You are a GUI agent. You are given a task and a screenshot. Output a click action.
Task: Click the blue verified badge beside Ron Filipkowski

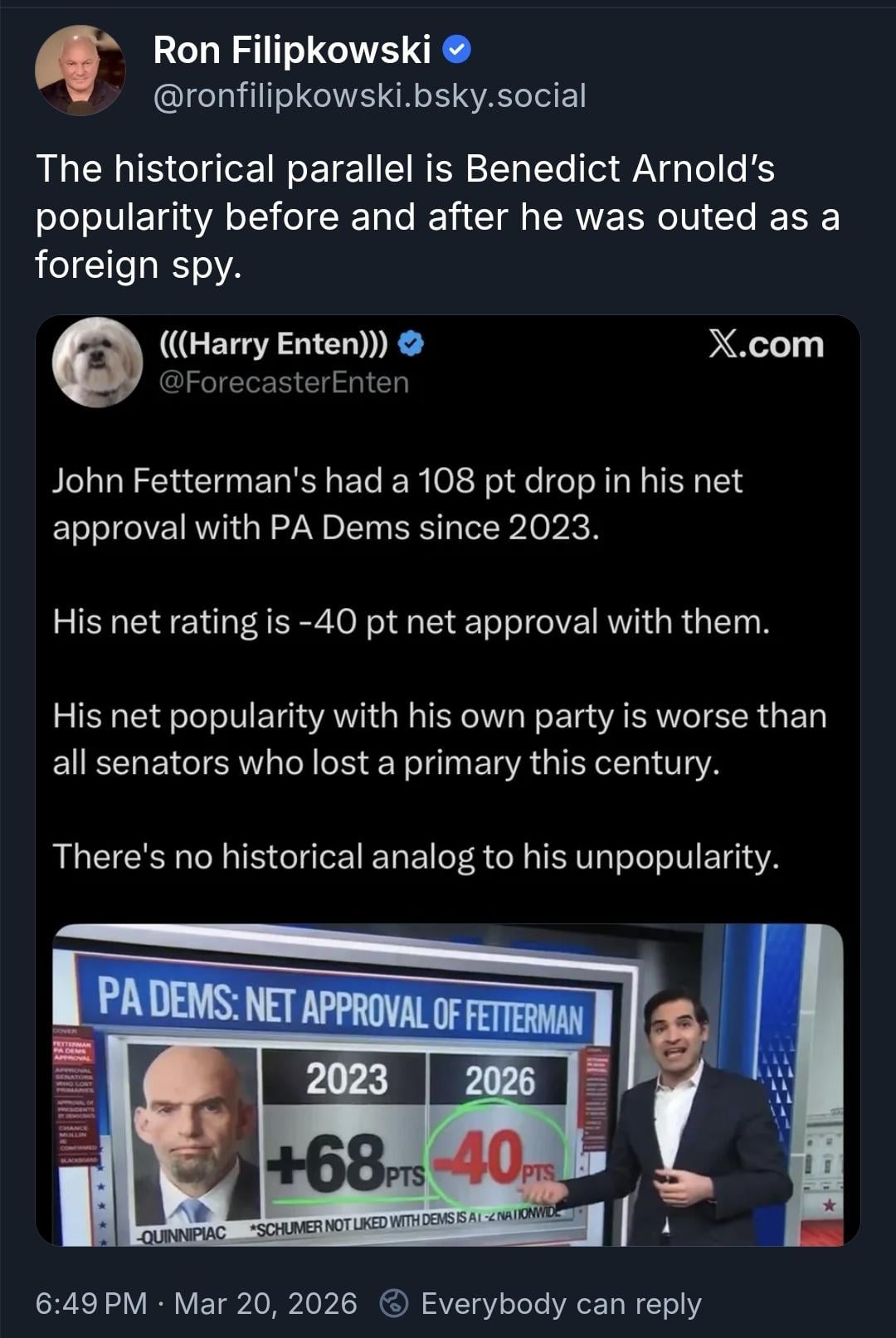tap(457, 51)
